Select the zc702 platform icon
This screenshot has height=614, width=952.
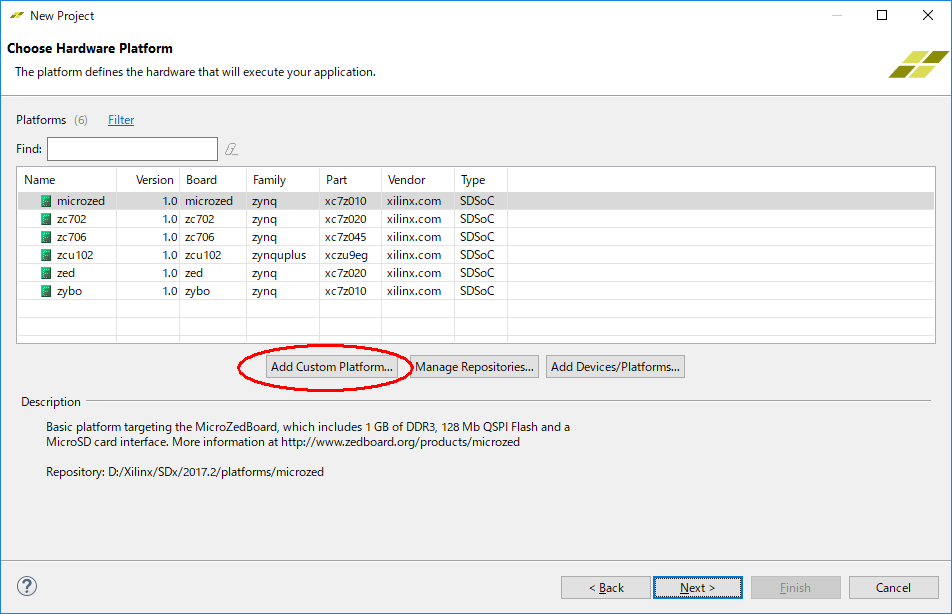(46, 219)
